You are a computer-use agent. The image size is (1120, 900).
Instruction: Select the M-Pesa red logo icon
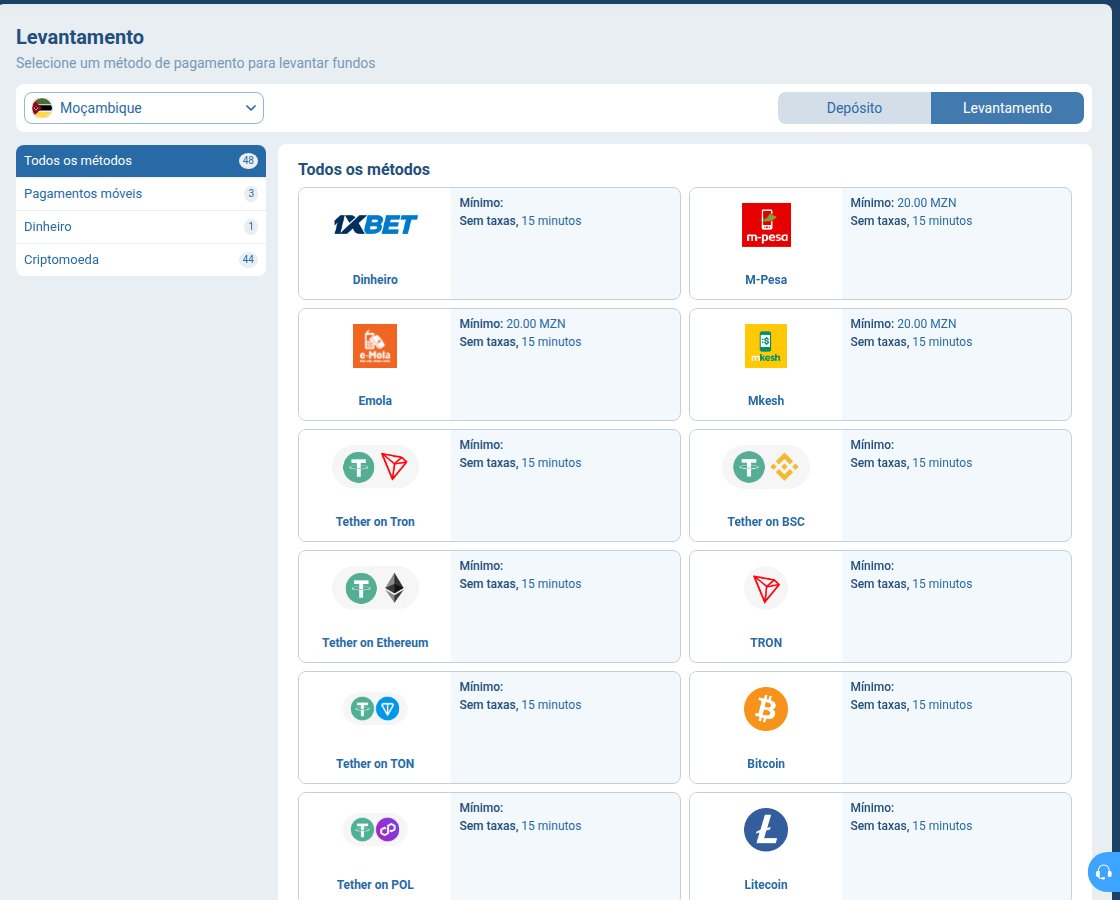click(766, 225)
